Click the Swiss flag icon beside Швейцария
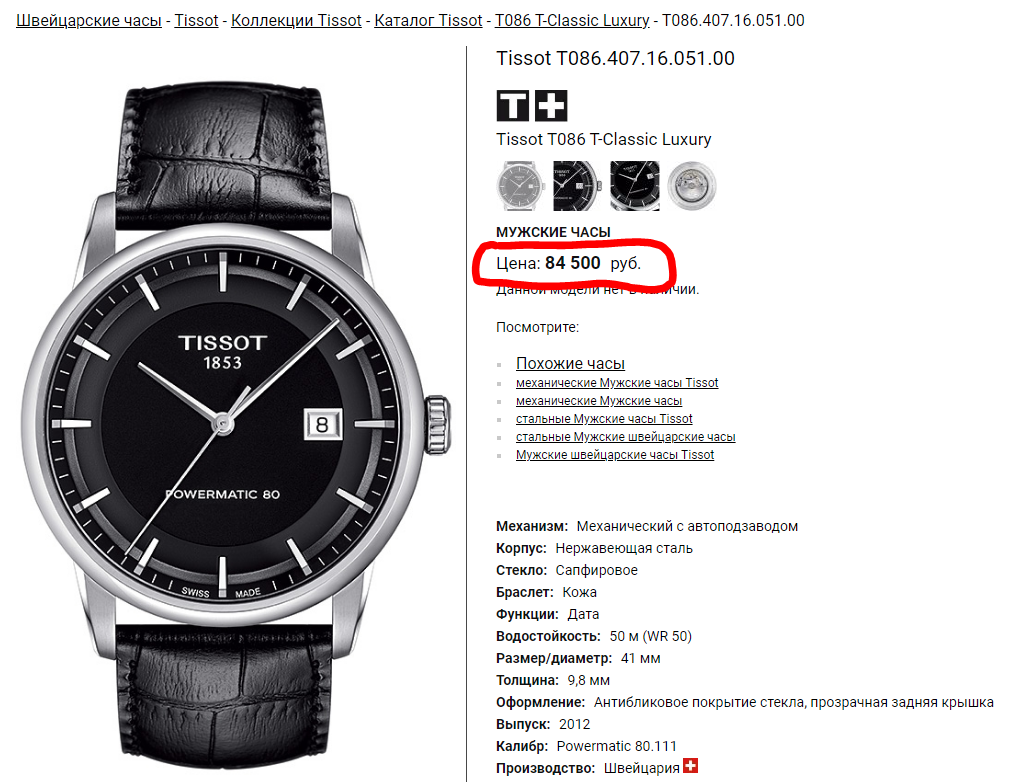1017x782 pixels. click(691, 766)
